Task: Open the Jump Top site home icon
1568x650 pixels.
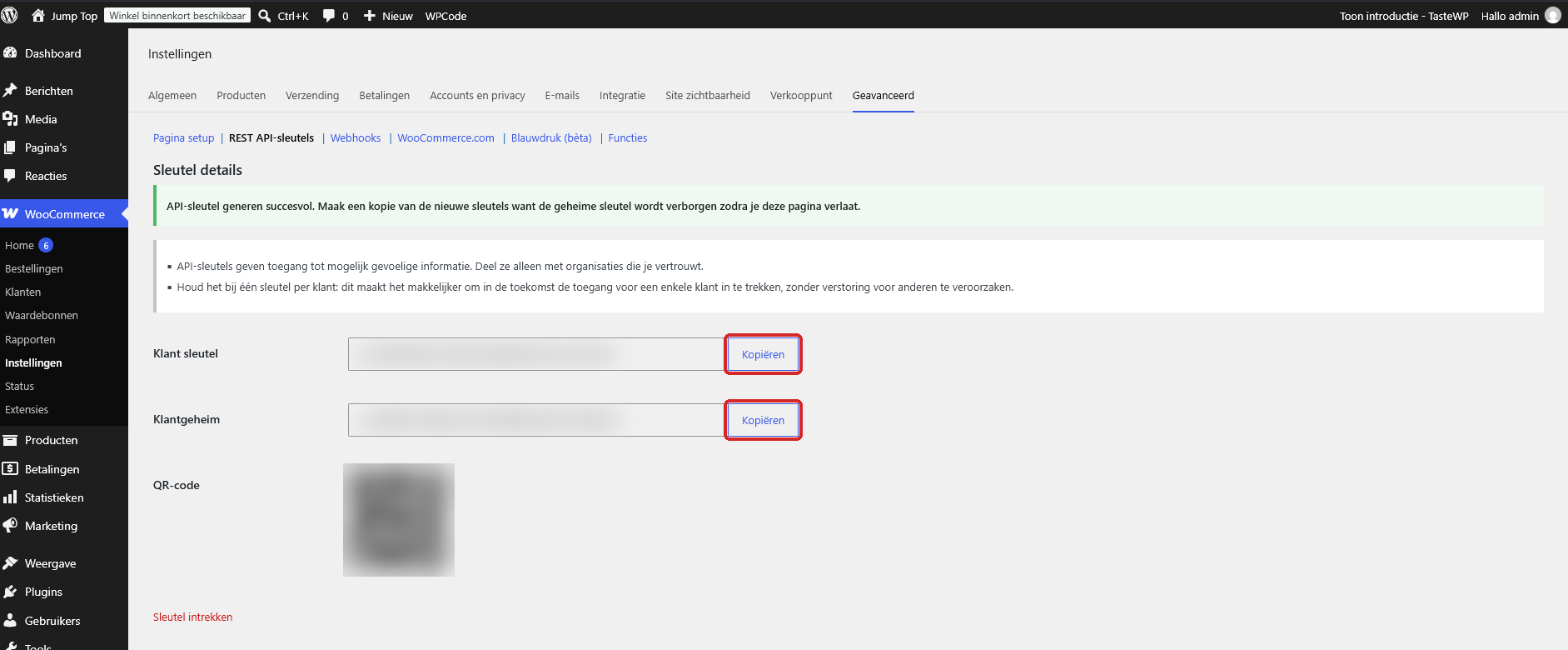Action: click(x=38, y=15)
